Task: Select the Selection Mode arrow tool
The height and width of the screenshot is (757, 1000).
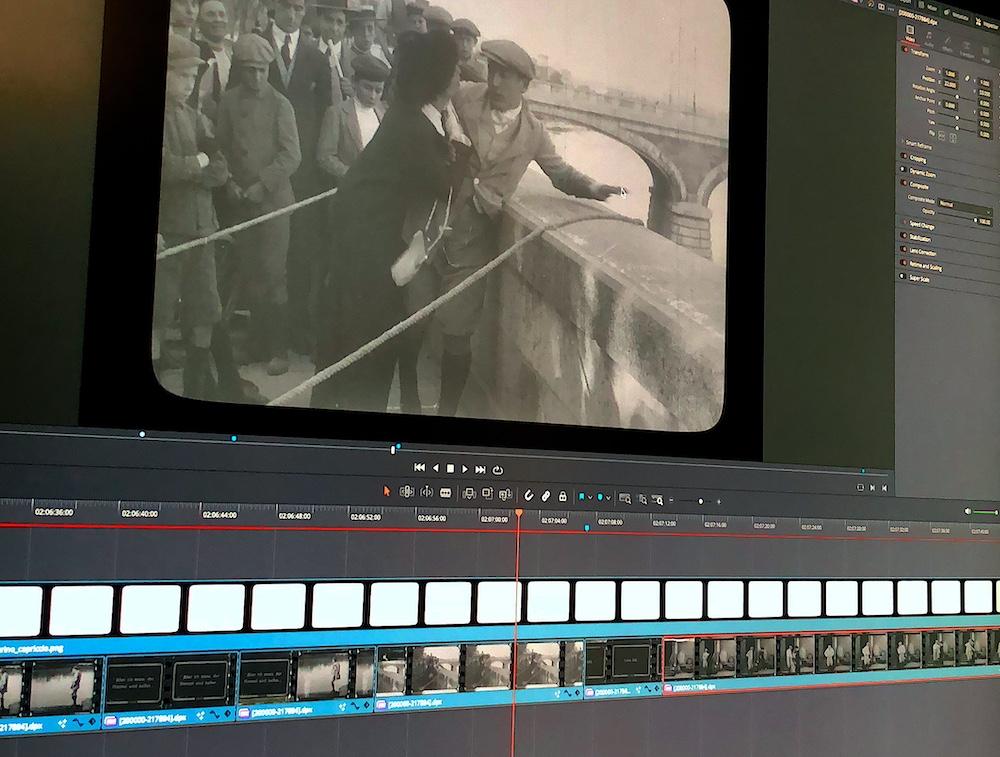Action: click(x=386, y=491)
